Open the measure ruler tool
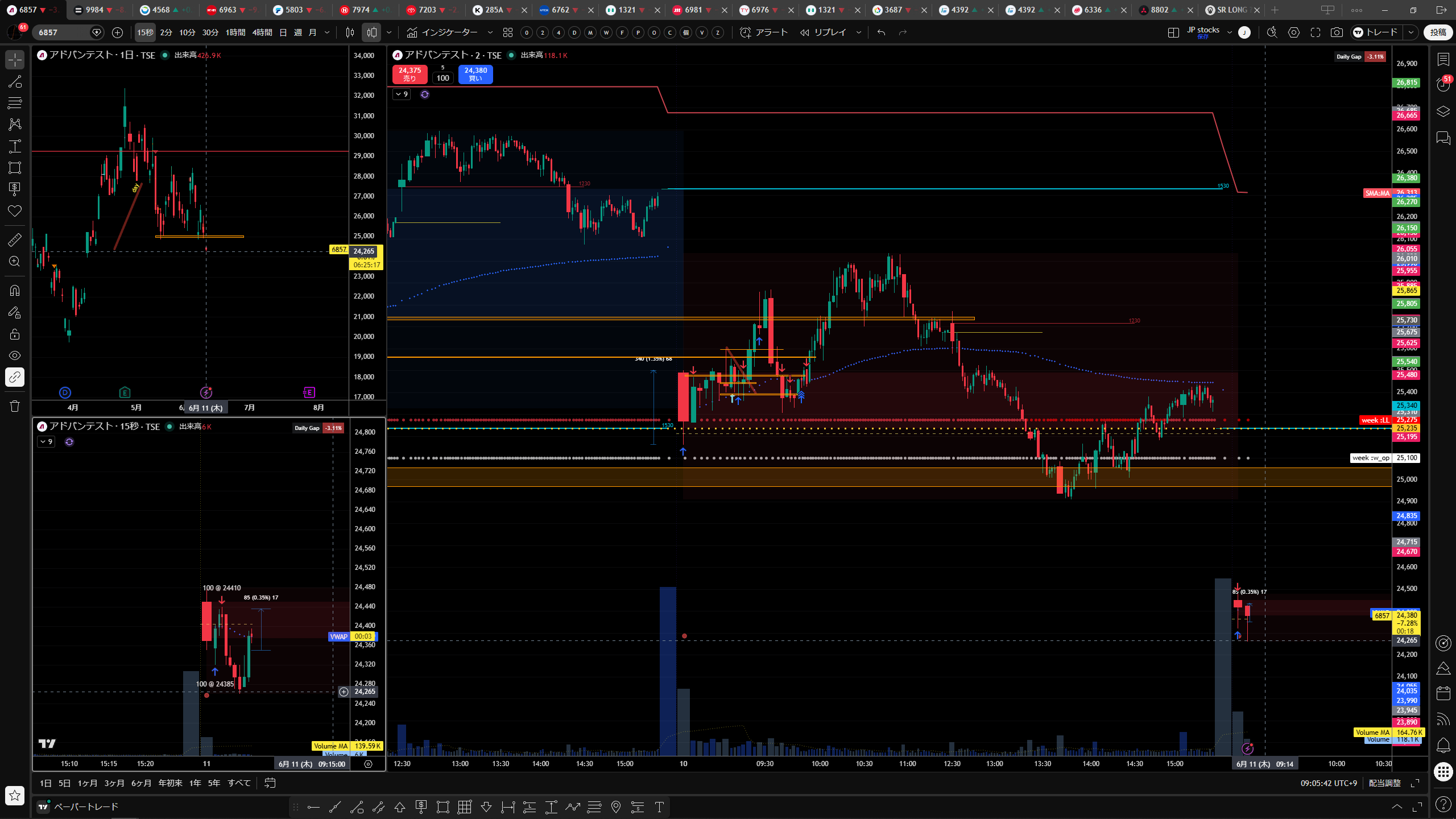The image size is (1456, 819). coord(15,240)
